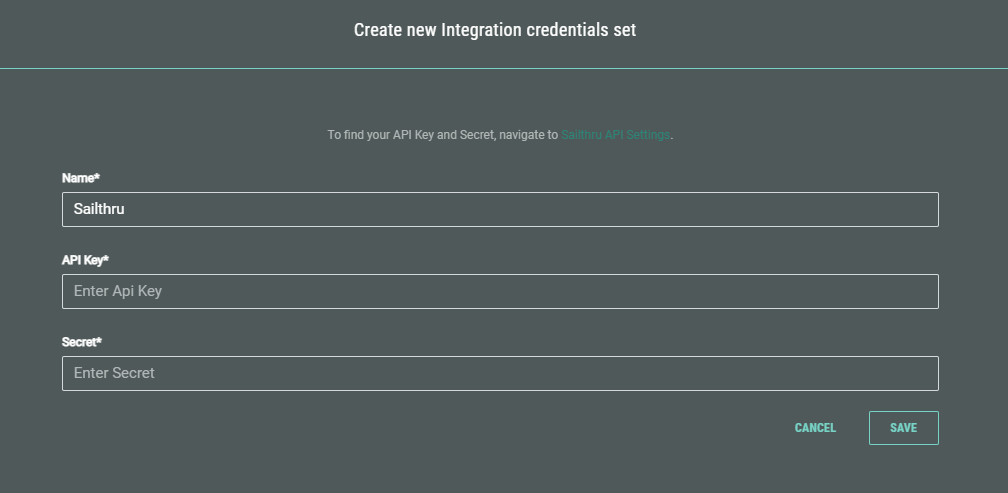Click the instruction text about API Key
The image size is (1008, 493).
[442, 135]
